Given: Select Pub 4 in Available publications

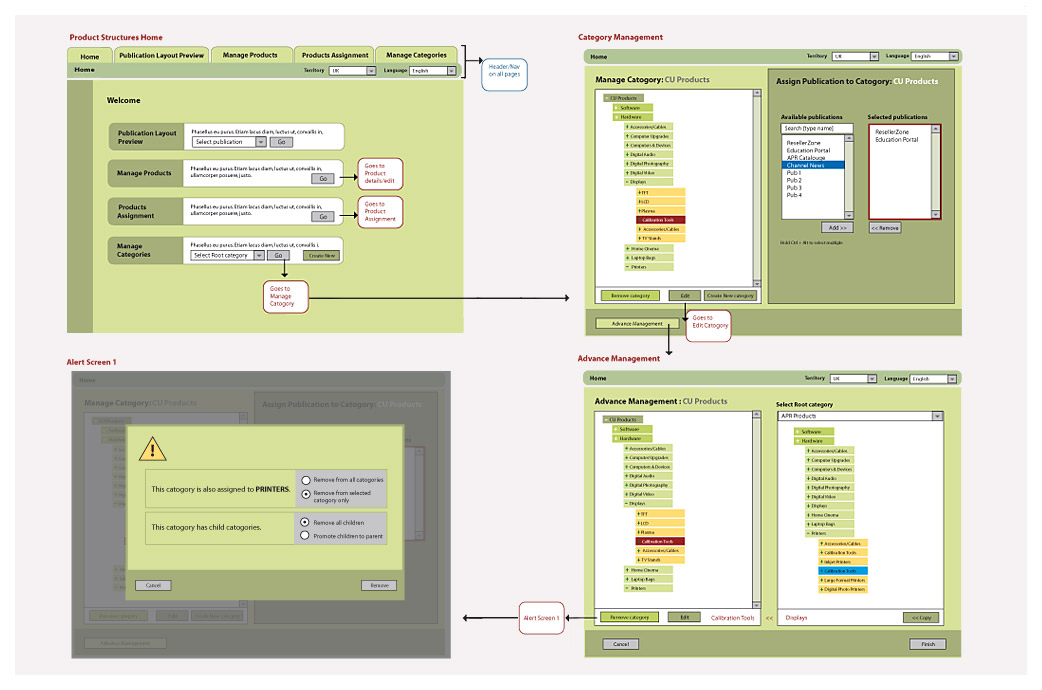Looking at the screenshot, I should (x=794, y=195).
